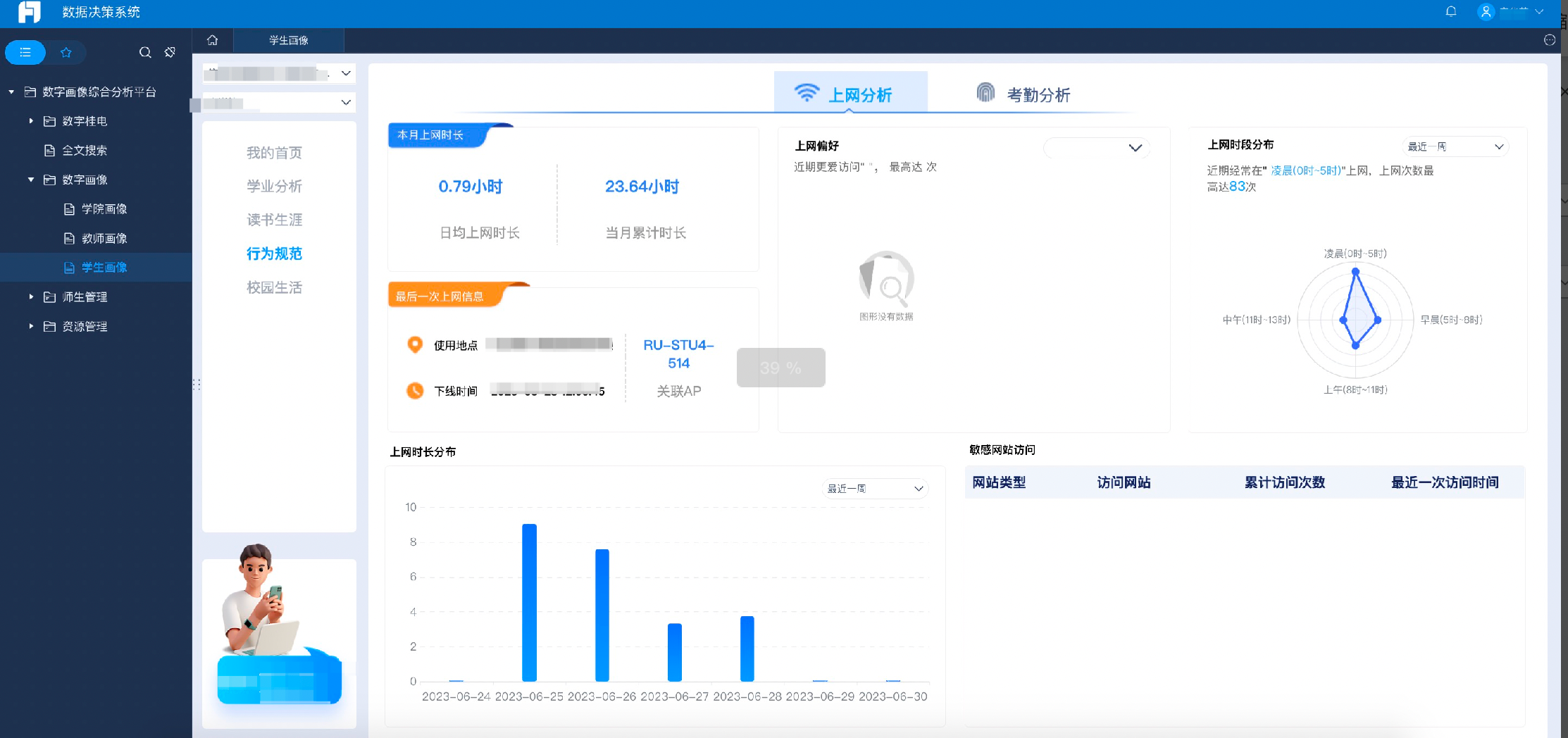This screenshot has width=1568, height=738.
Task: Click 凌晨(0时~5时) blue link text
Action: click(x=1305, y=170)
